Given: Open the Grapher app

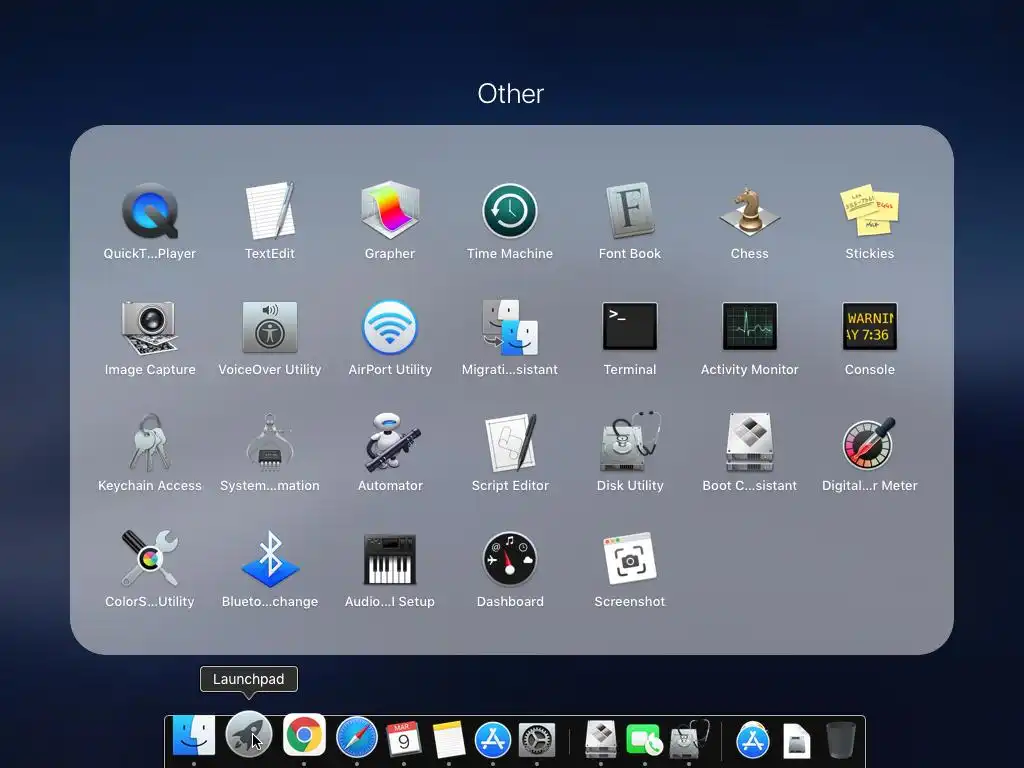Looking at the screenshot, I should (390, 210).
